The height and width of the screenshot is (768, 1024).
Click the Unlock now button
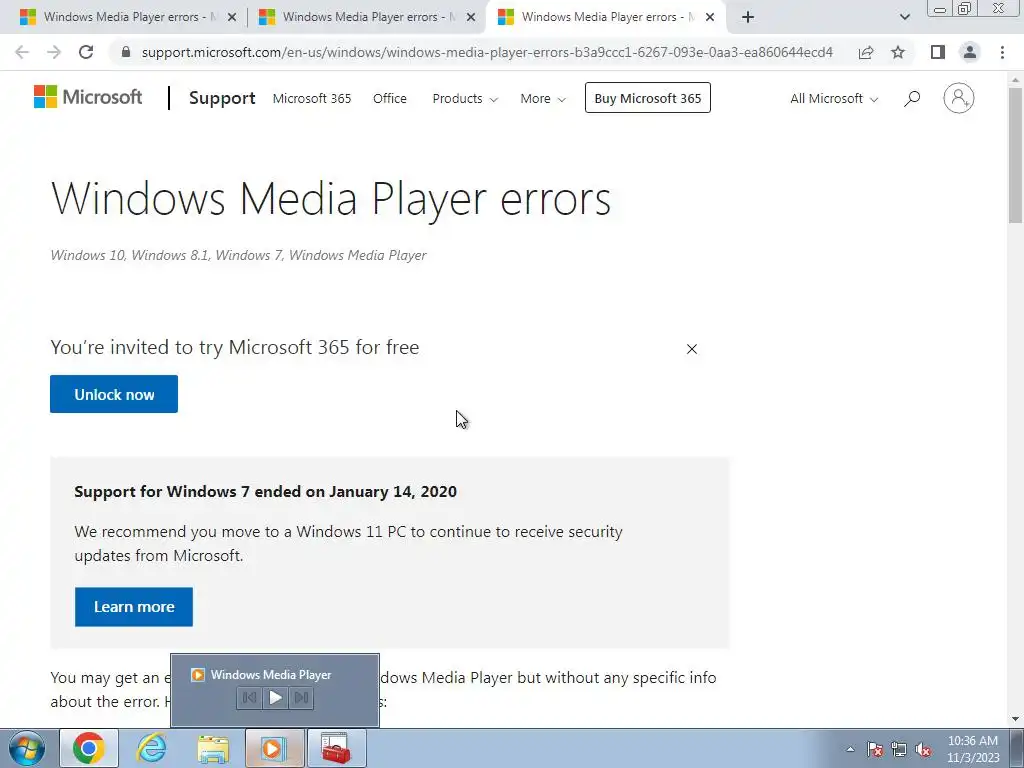[x=114, y=394]
